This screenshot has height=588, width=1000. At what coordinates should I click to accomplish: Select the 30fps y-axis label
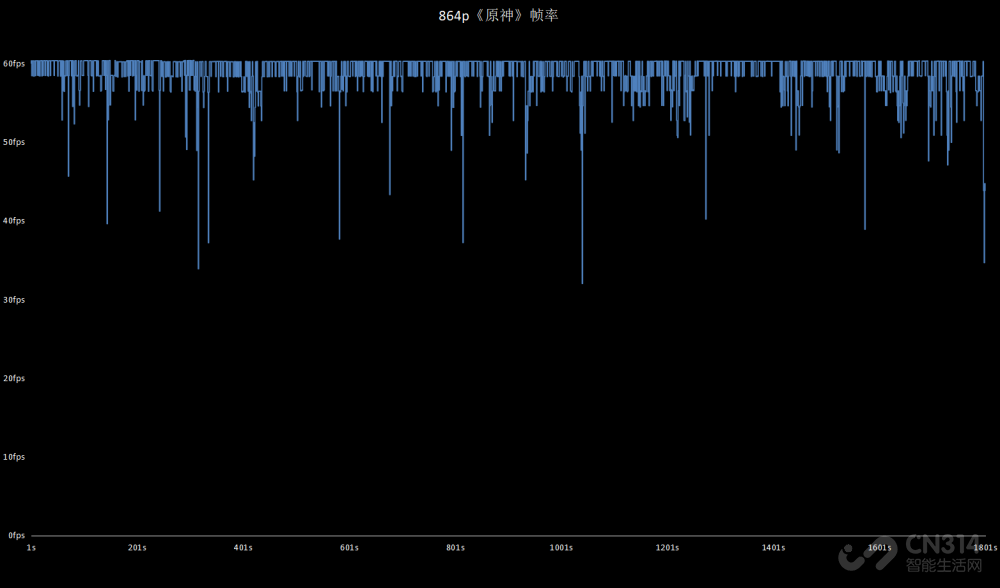14,300
